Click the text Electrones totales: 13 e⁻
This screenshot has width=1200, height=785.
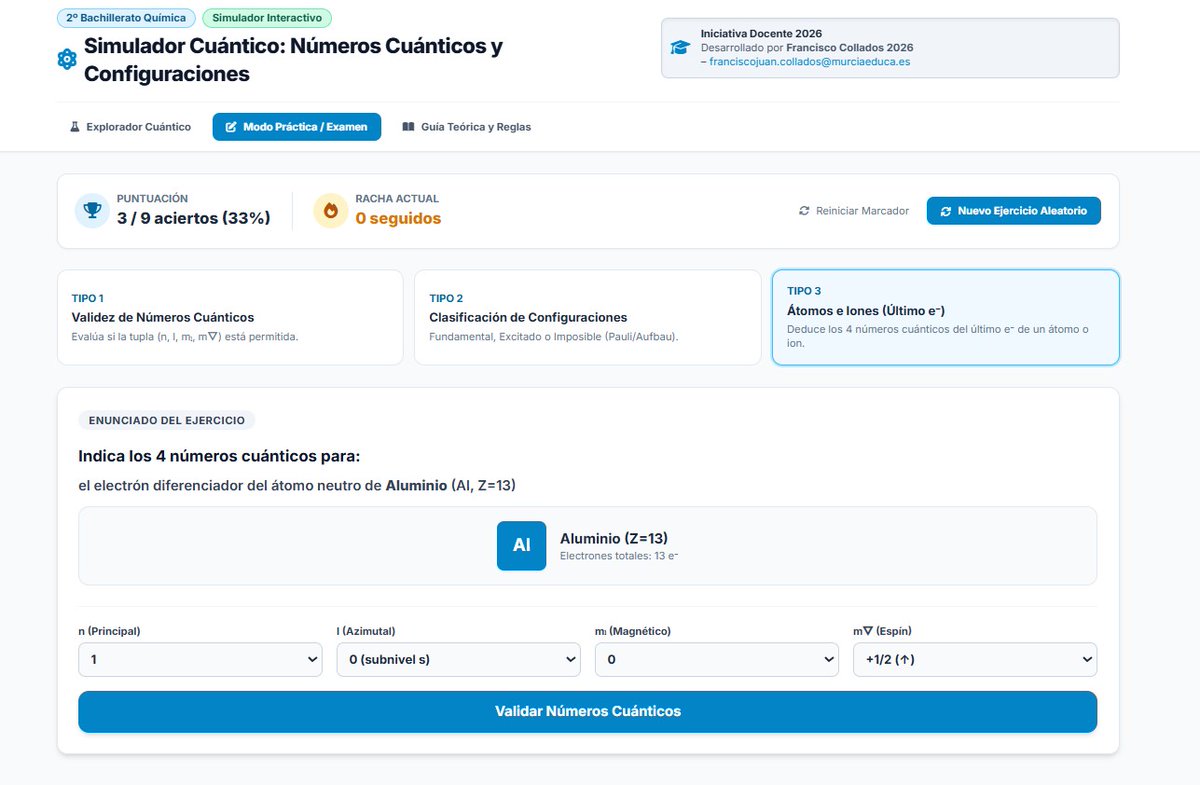tap(619, 556)
